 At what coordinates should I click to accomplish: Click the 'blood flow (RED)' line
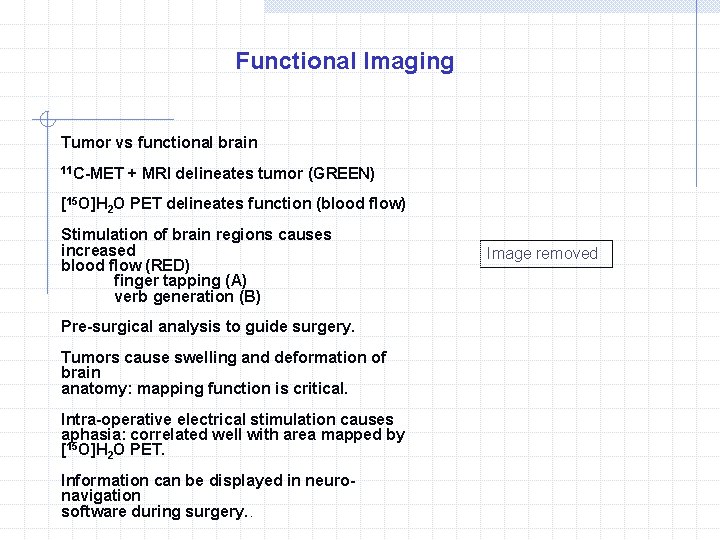(125, 265)
